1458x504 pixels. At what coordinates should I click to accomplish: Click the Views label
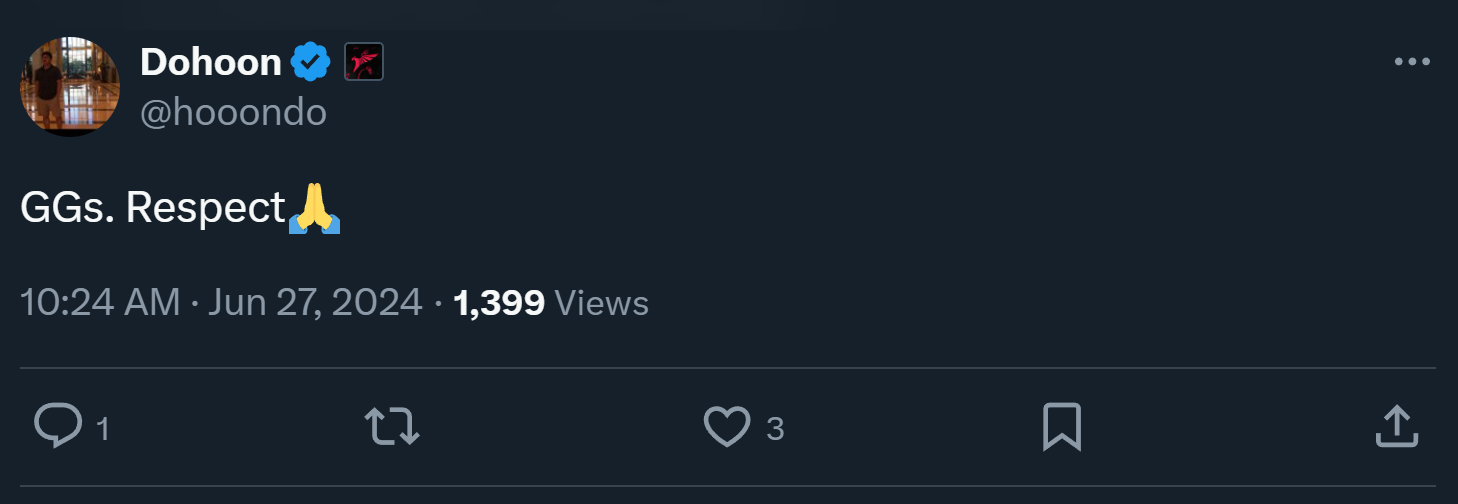click(601, 303)
